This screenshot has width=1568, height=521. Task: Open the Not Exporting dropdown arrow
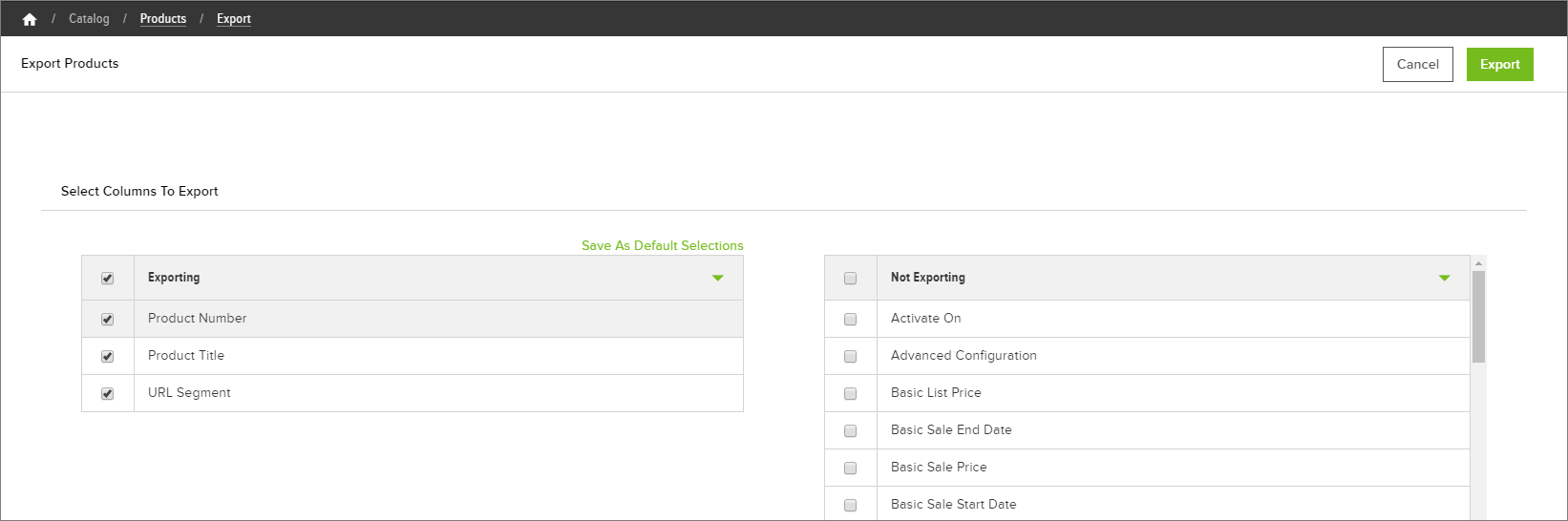point(1444,278)
